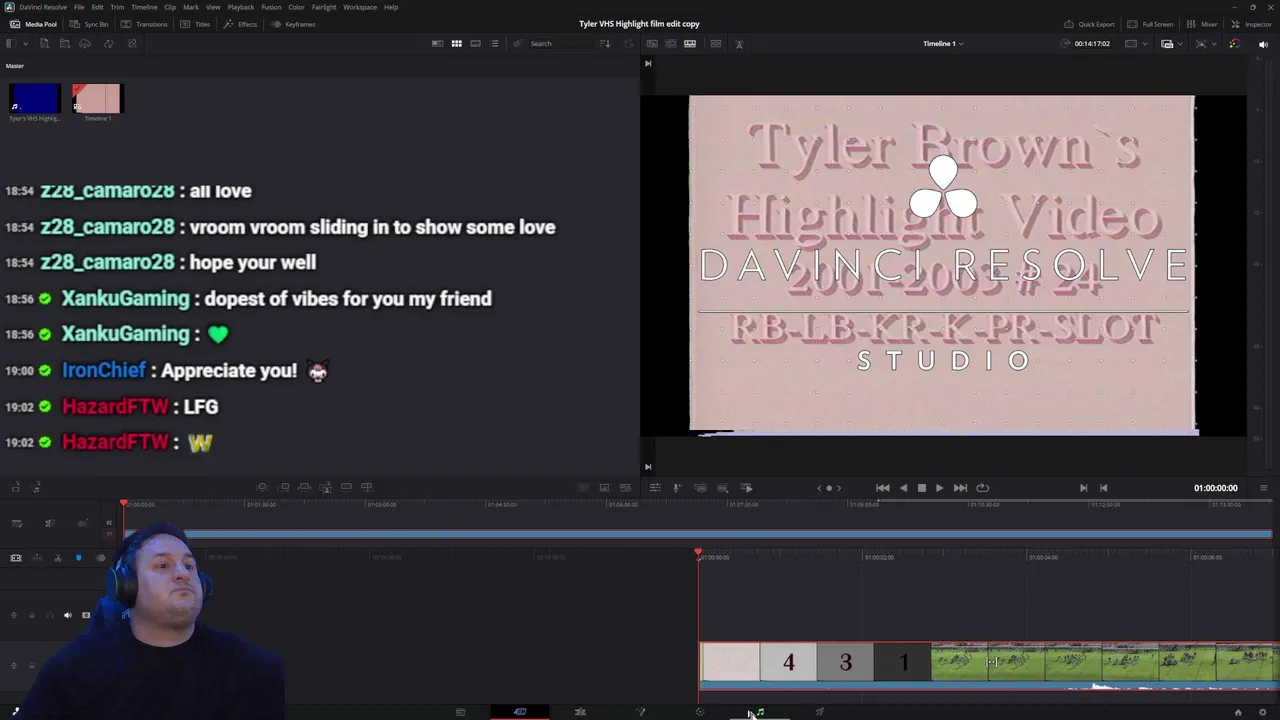This screenshot has width=1280, height=720.
Task: Switch to the Fairlight page
Action: pyautogui.click(x=760, y=712)
